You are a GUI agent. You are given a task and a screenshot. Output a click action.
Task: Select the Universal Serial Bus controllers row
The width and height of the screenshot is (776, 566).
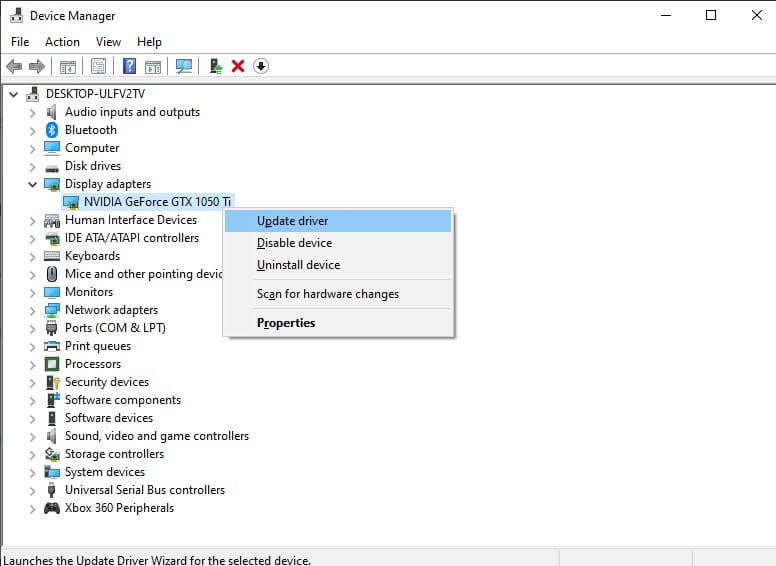pyautogui.click(x=145, y=490)
